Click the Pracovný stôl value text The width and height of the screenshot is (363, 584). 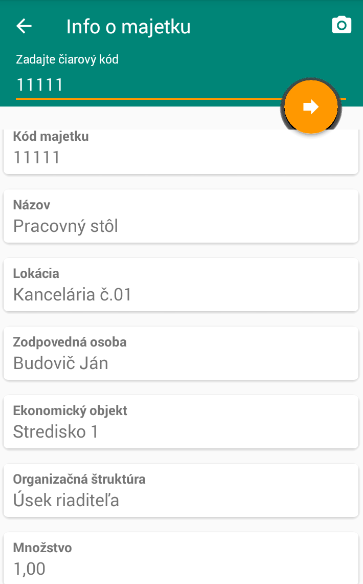66,226
